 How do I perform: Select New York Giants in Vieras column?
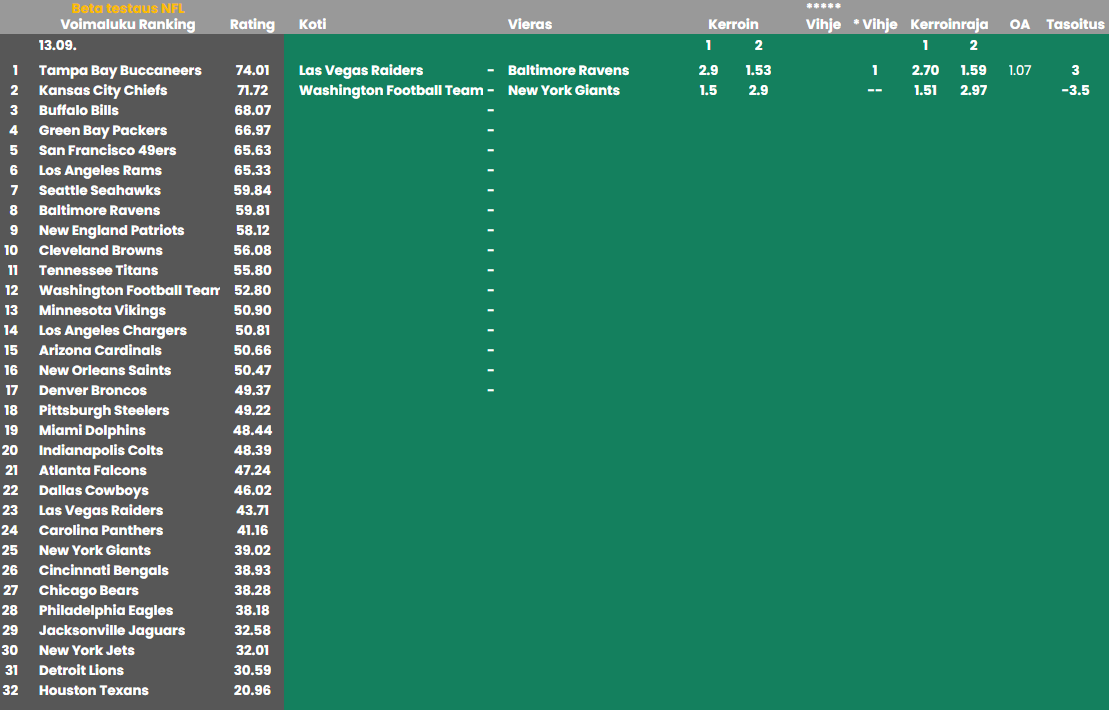coord(563,90)
